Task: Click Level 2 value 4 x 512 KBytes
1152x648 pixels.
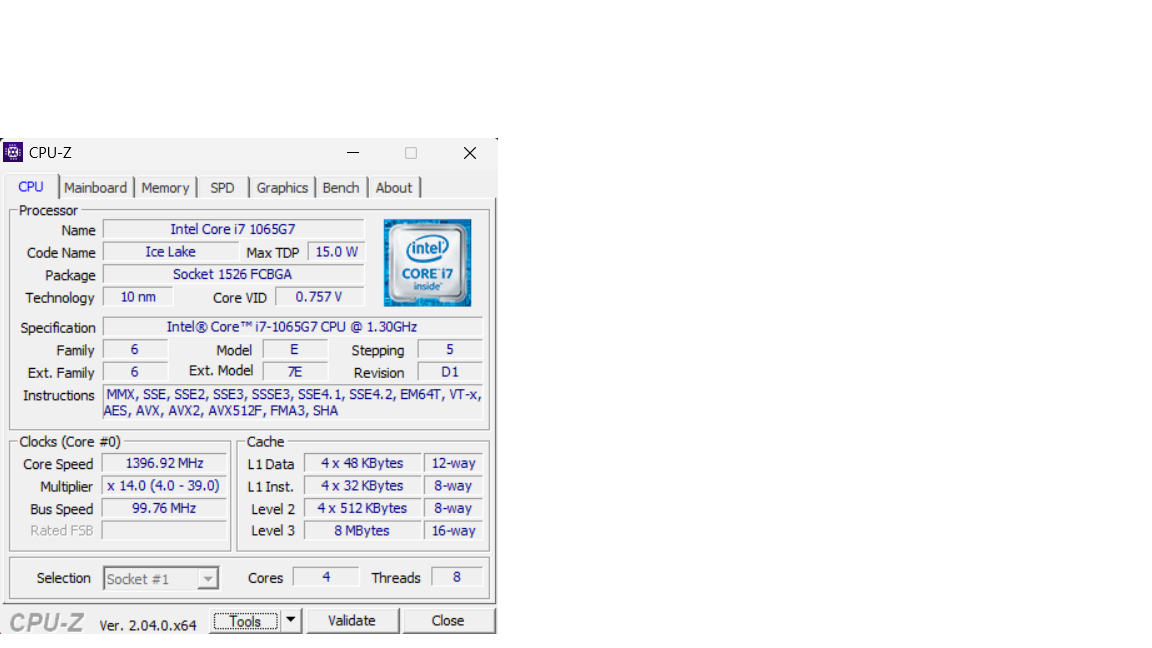Action: (x=362, y=508)
